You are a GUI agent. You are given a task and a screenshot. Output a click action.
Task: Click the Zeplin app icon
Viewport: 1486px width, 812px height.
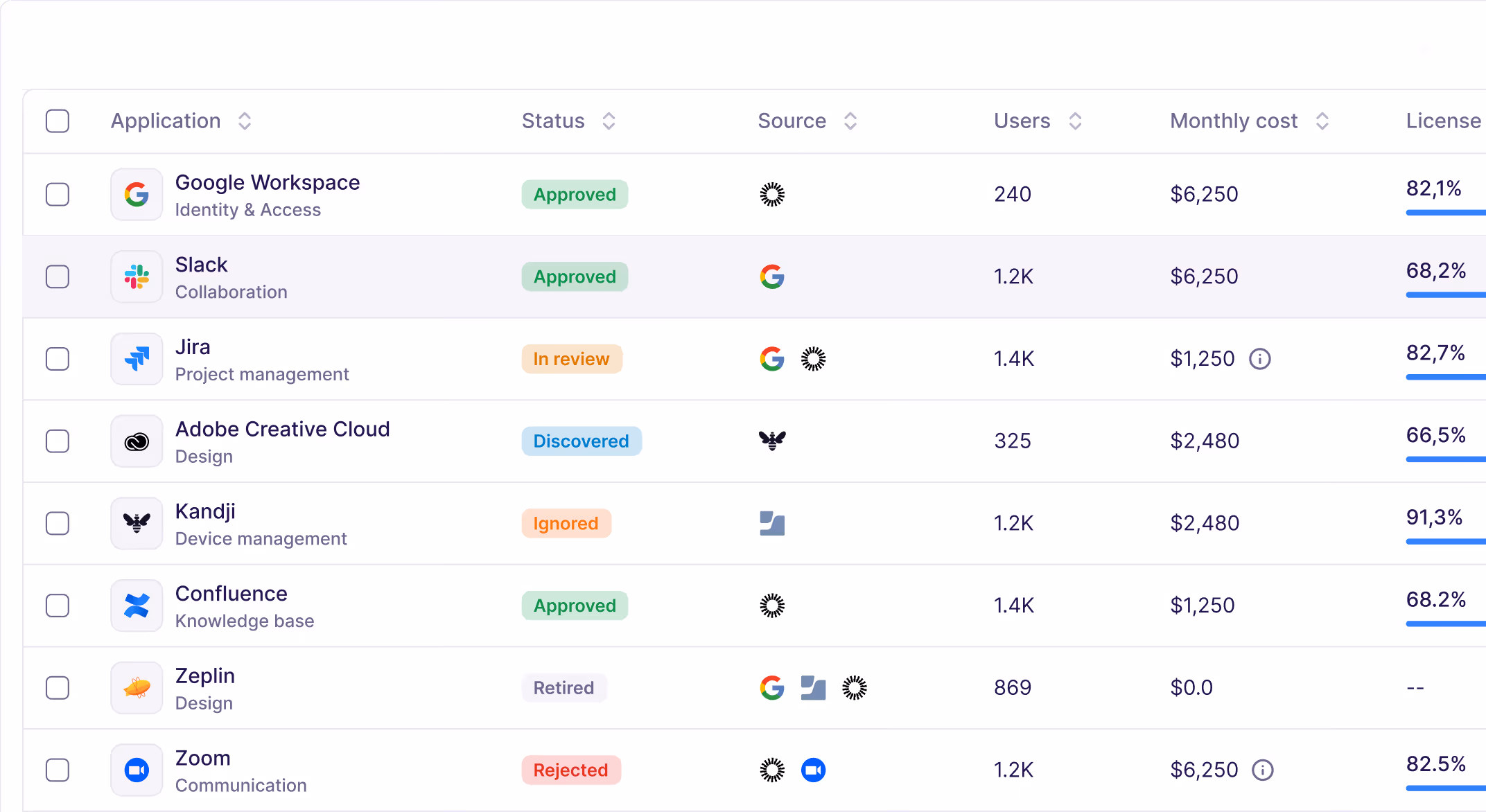(x=137, y=688)
